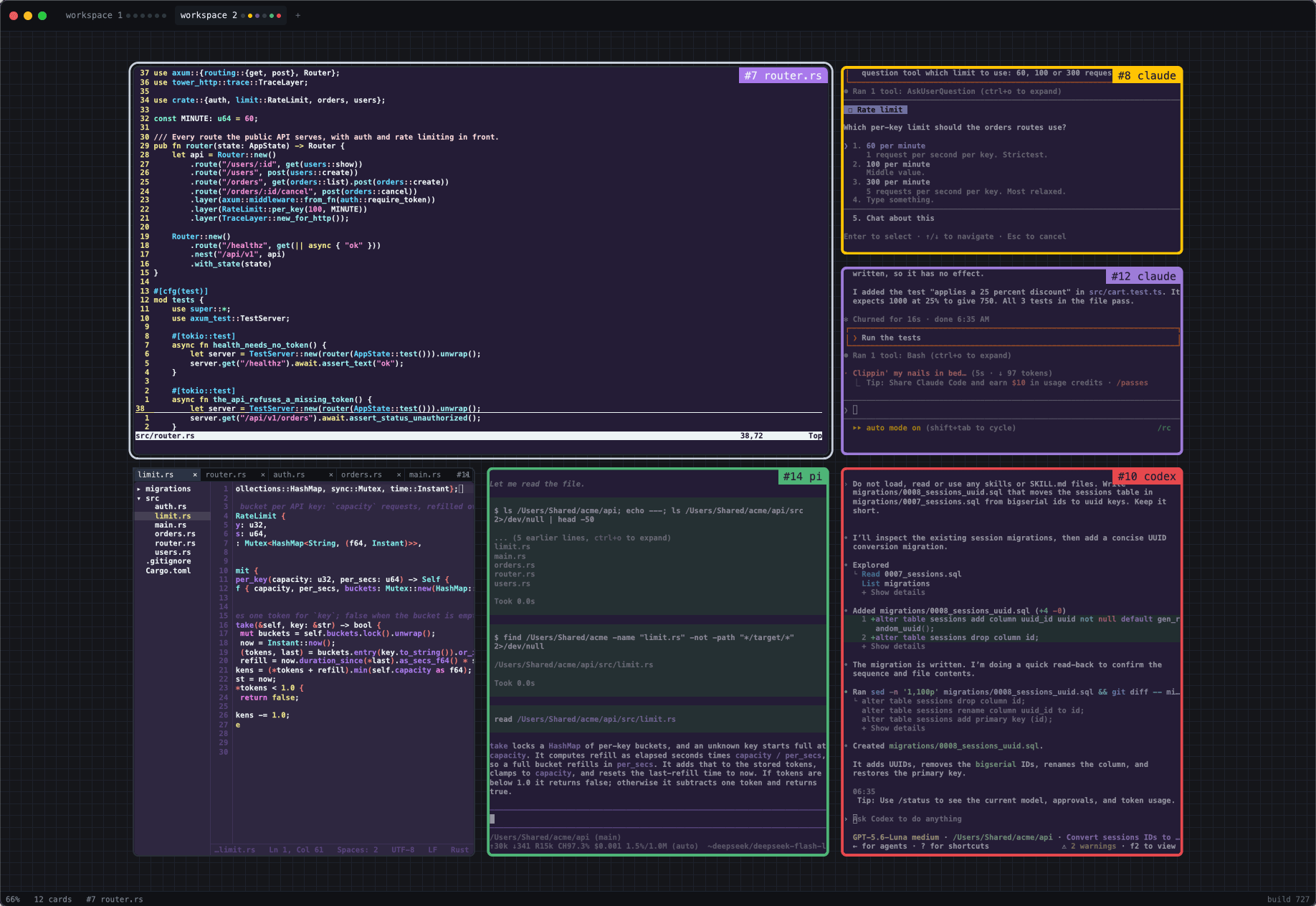Open users.rs in the file tree
This screenshot has width=1316, height=906.
173,553
